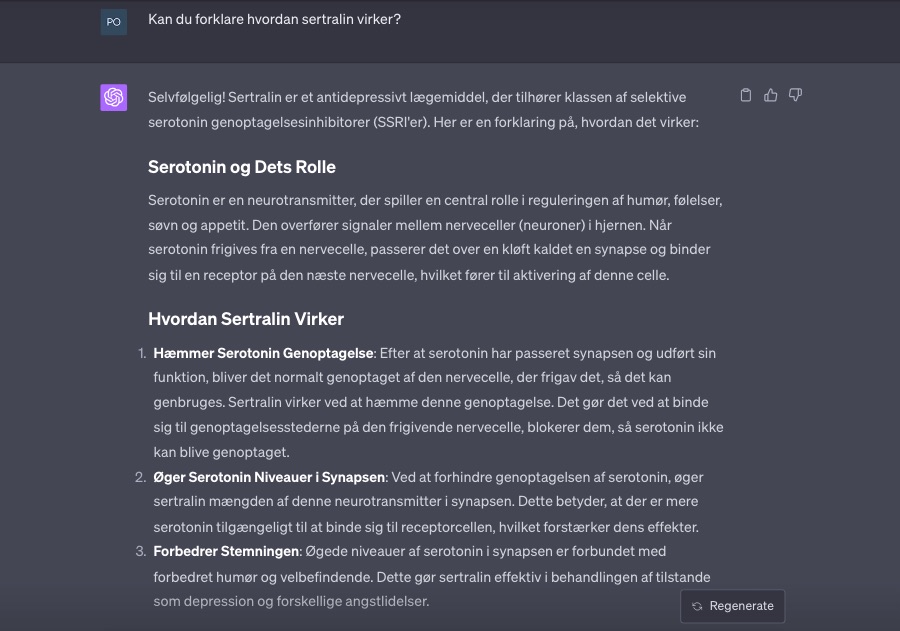Screen dimensions: 900x631
Task: Click bold text "Øger Serotonin Niveauer i Synapsen"
Action: coord(269,477)
